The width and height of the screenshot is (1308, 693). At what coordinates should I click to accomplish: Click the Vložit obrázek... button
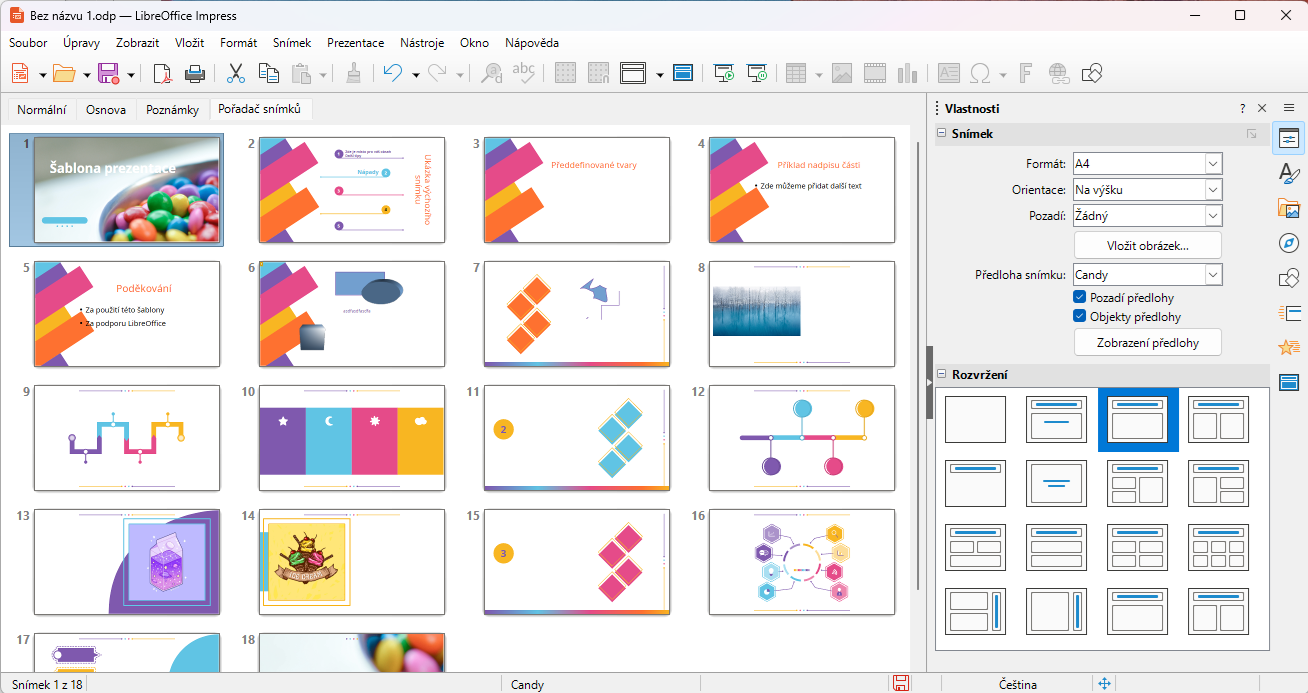click(1148, 245)
